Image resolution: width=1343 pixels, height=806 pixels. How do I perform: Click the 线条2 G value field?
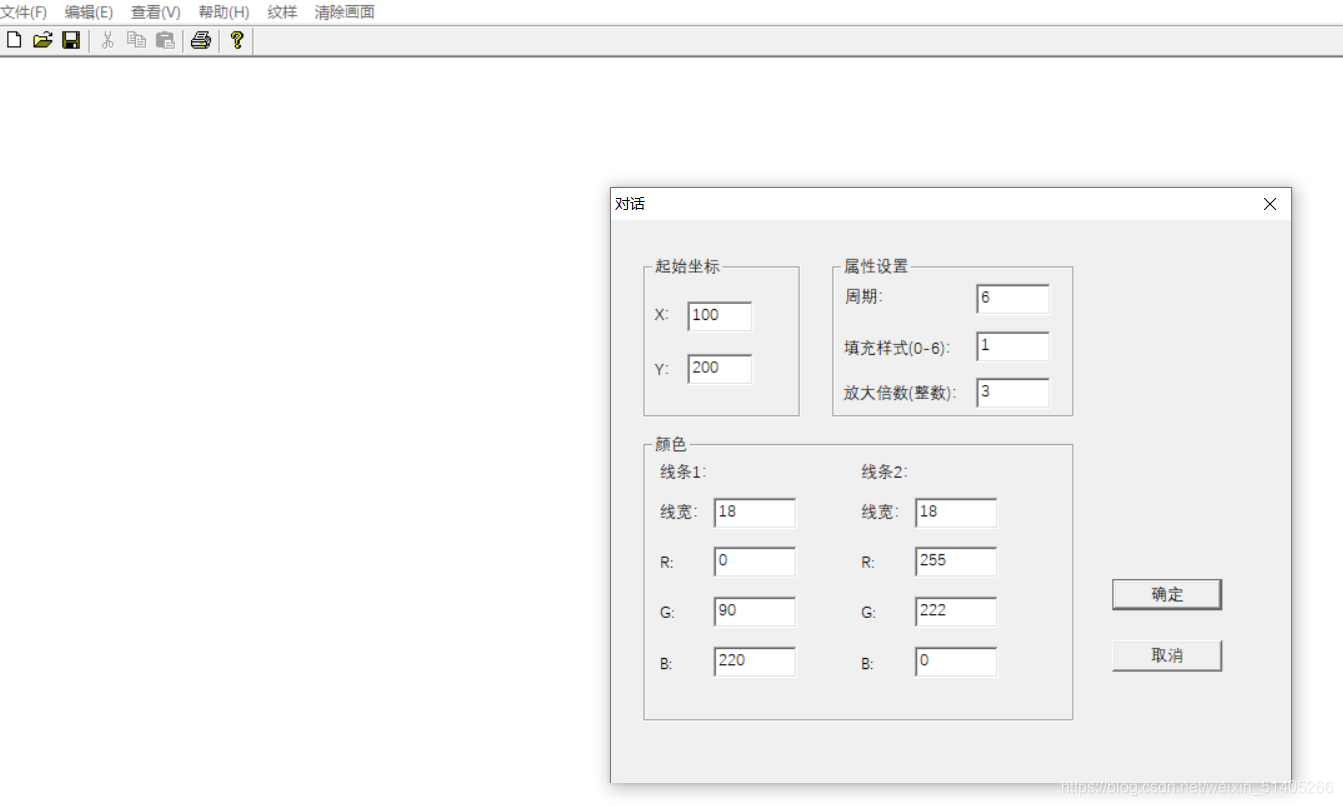point(956,612)
